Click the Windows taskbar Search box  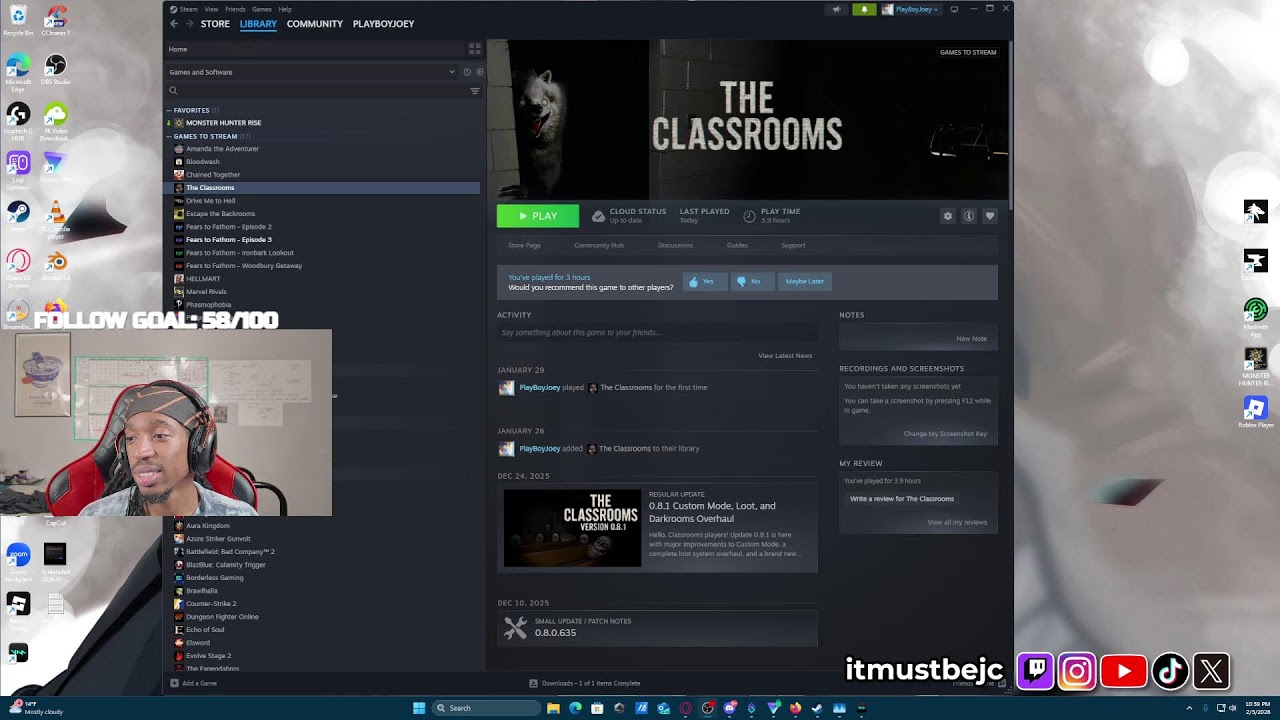[485, 708]
